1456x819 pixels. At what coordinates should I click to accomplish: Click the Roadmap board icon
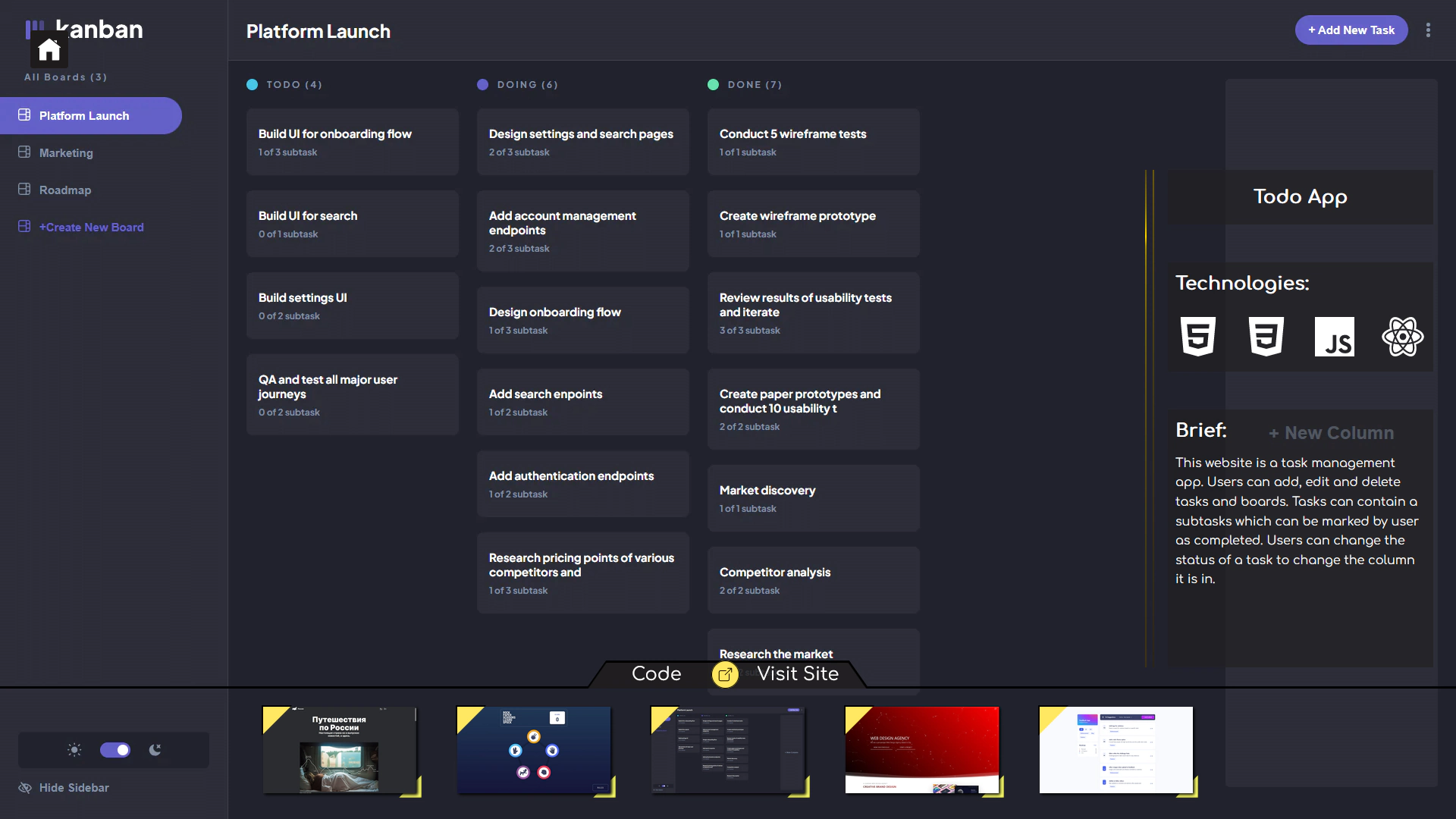pos(24,190)
